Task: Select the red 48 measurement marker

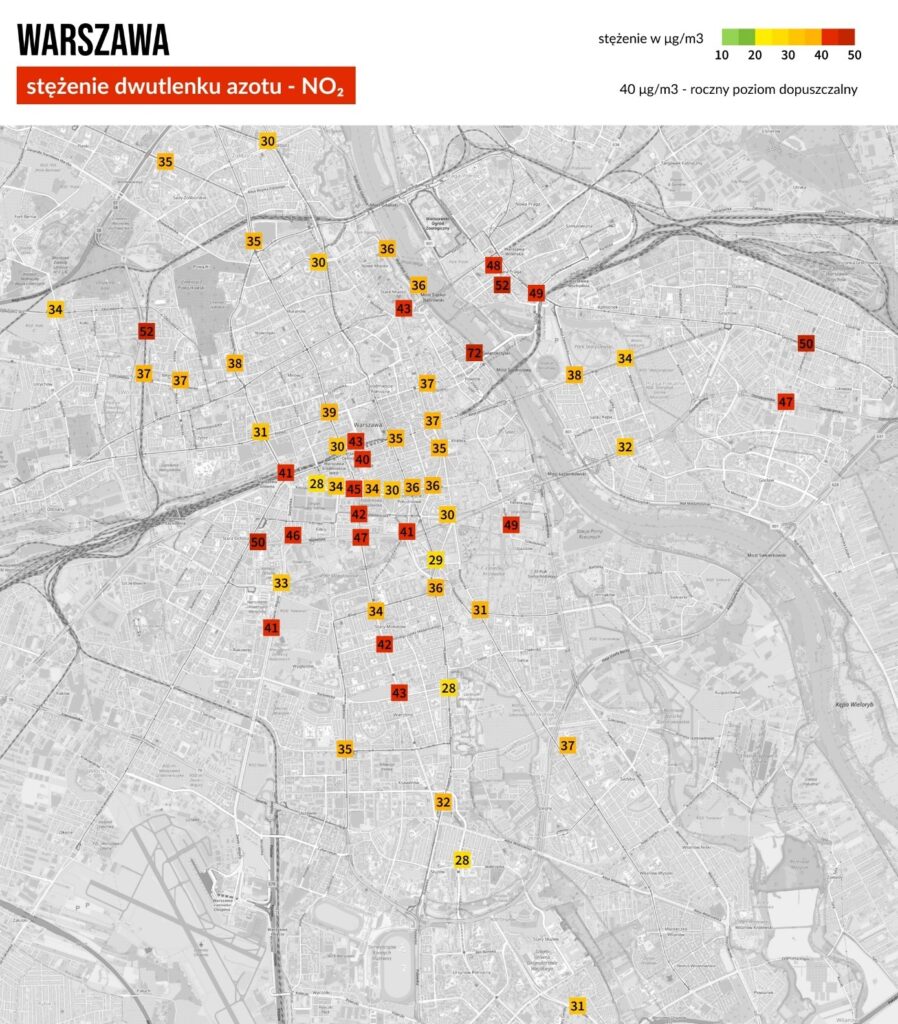Action: 494,265
